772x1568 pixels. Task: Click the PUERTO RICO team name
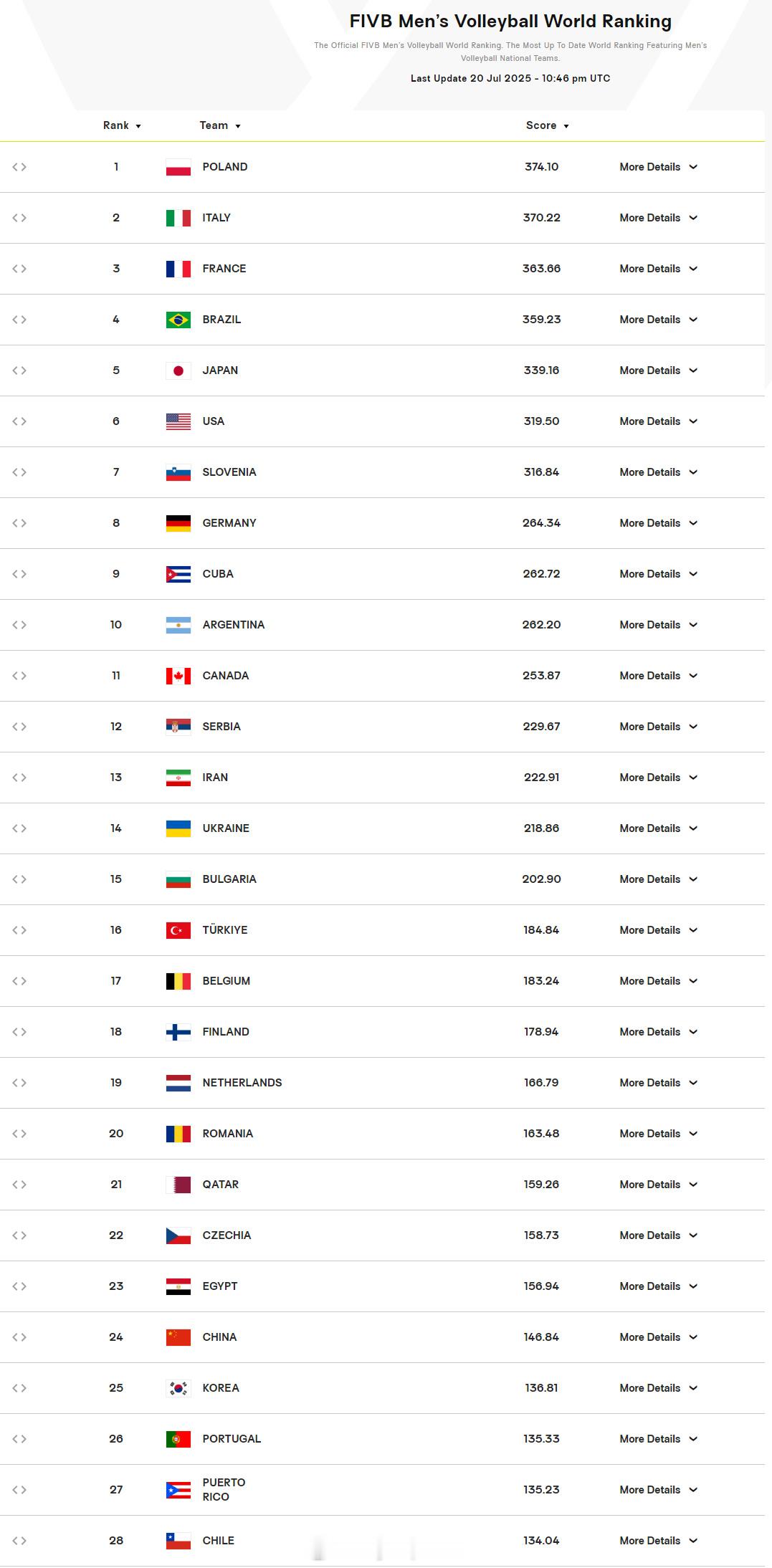coord(224,1490)
